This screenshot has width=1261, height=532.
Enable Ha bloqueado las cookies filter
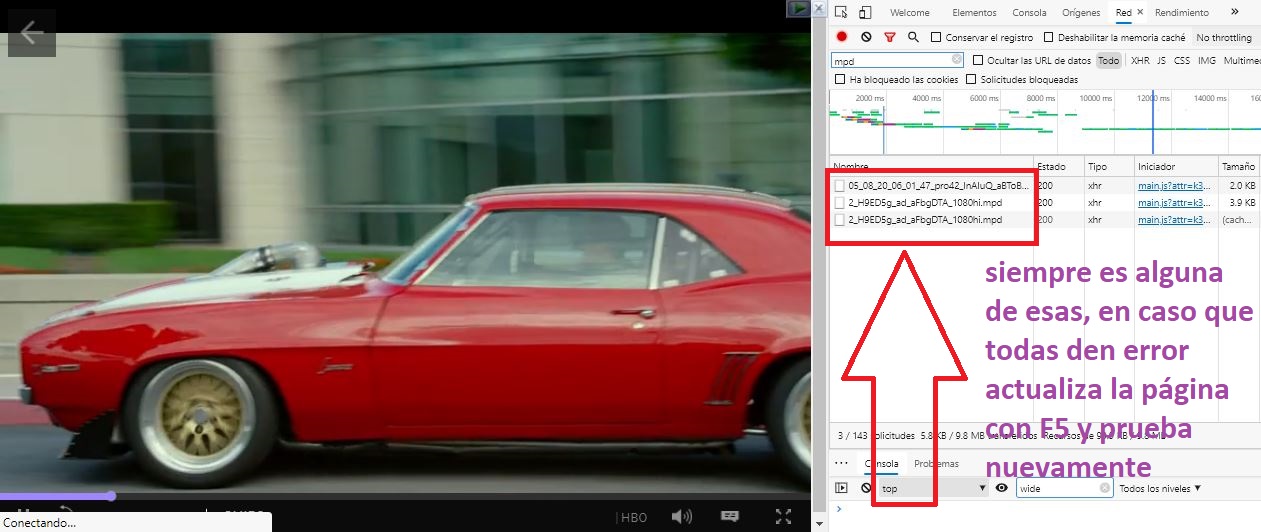pos(840,79)
